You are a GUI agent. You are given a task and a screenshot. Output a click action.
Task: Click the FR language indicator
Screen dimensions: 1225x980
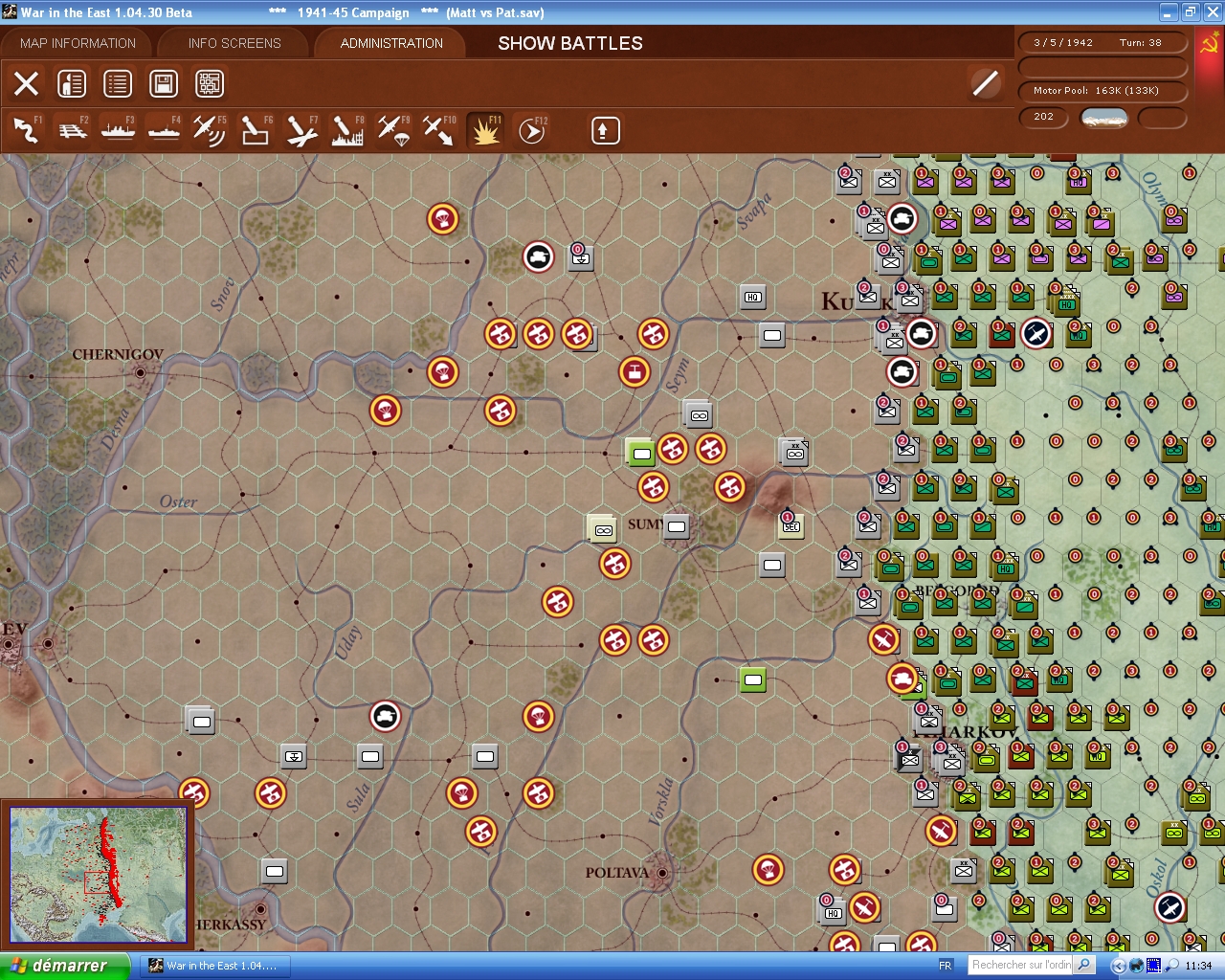[x=946, y=966]
